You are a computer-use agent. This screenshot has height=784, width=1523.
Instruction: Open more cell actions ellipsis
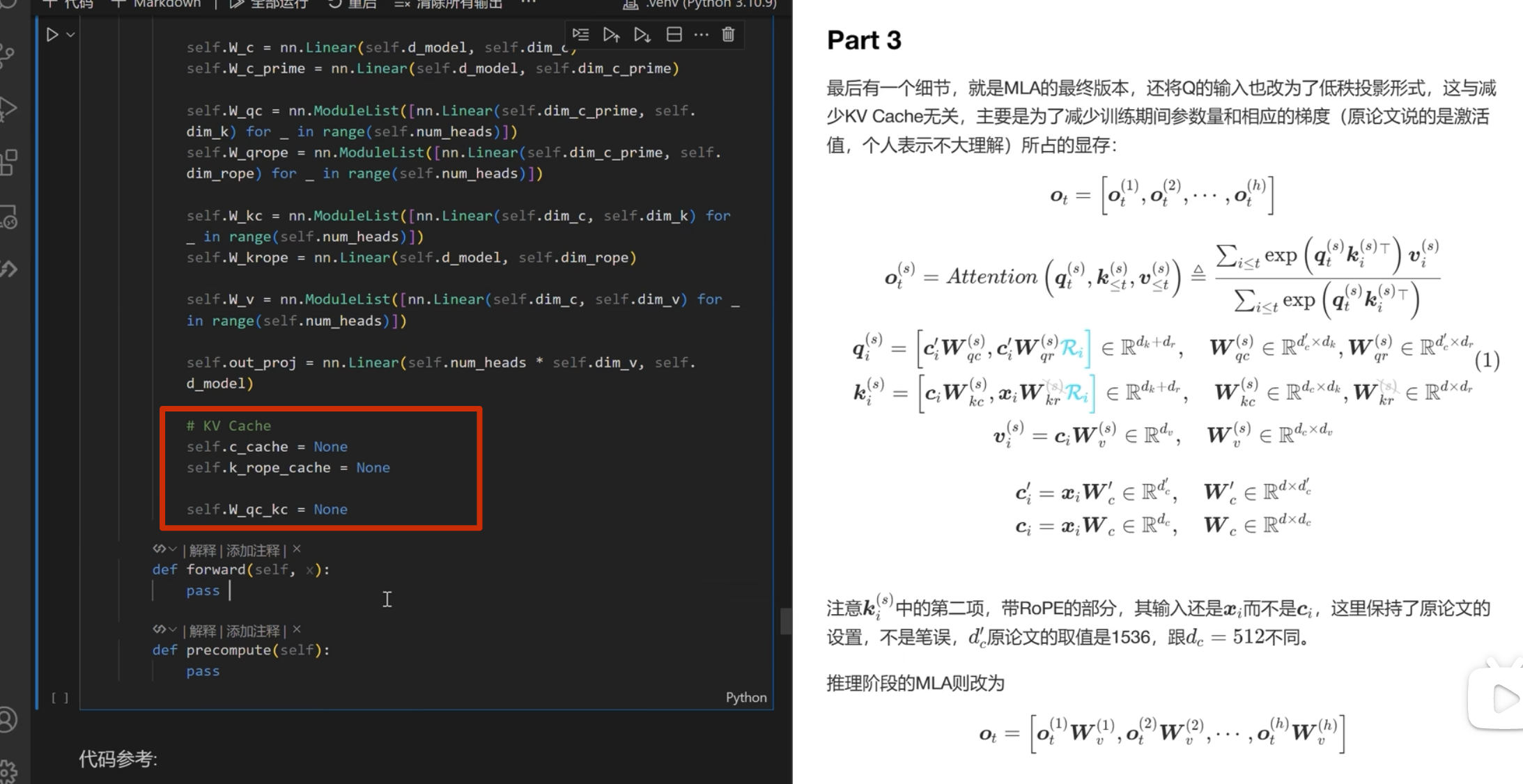[x=701, y=35]
